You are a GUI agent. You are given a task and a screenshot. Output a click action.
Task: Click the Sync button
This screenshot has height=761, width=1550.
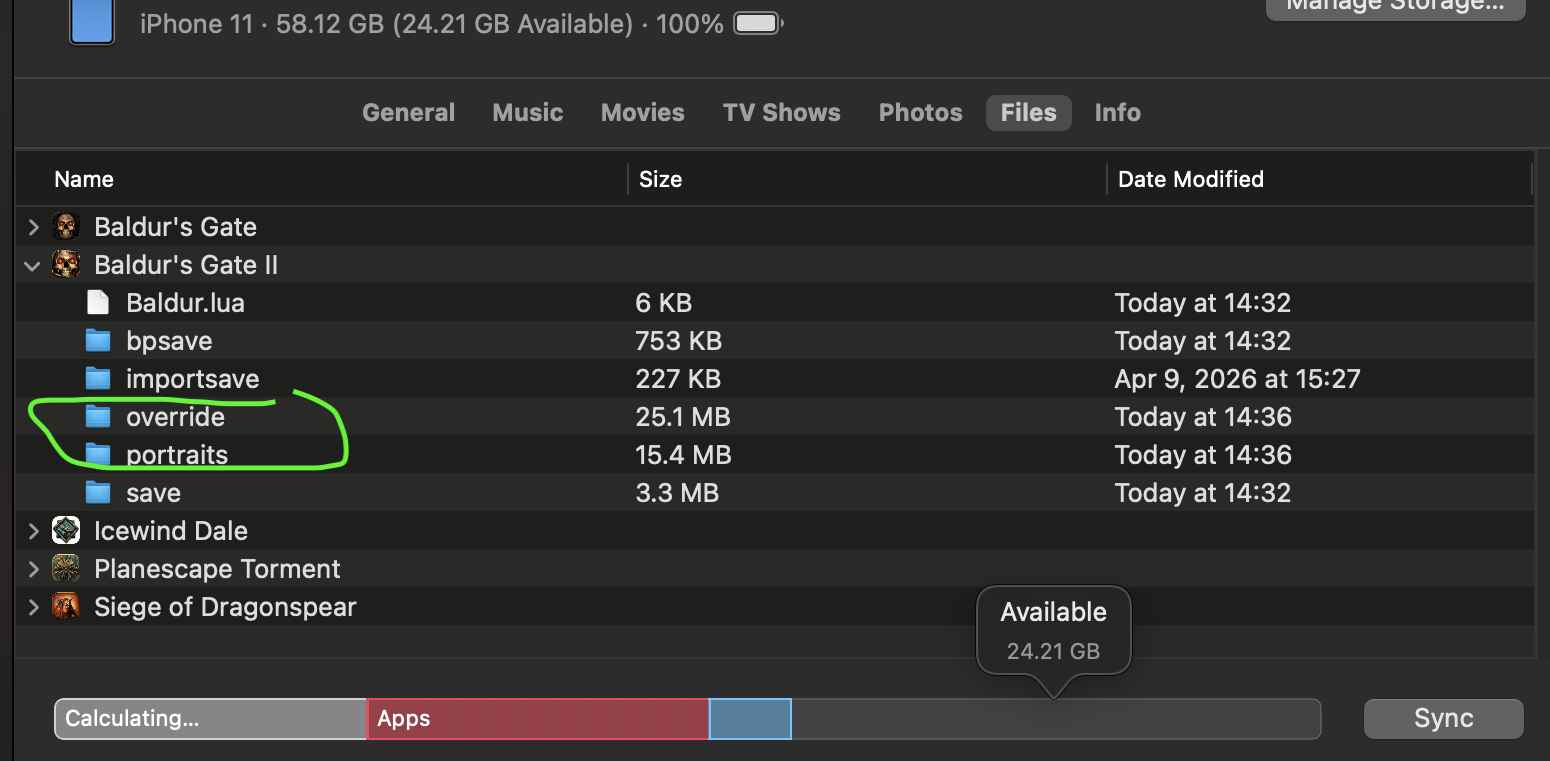(1444, 719)
